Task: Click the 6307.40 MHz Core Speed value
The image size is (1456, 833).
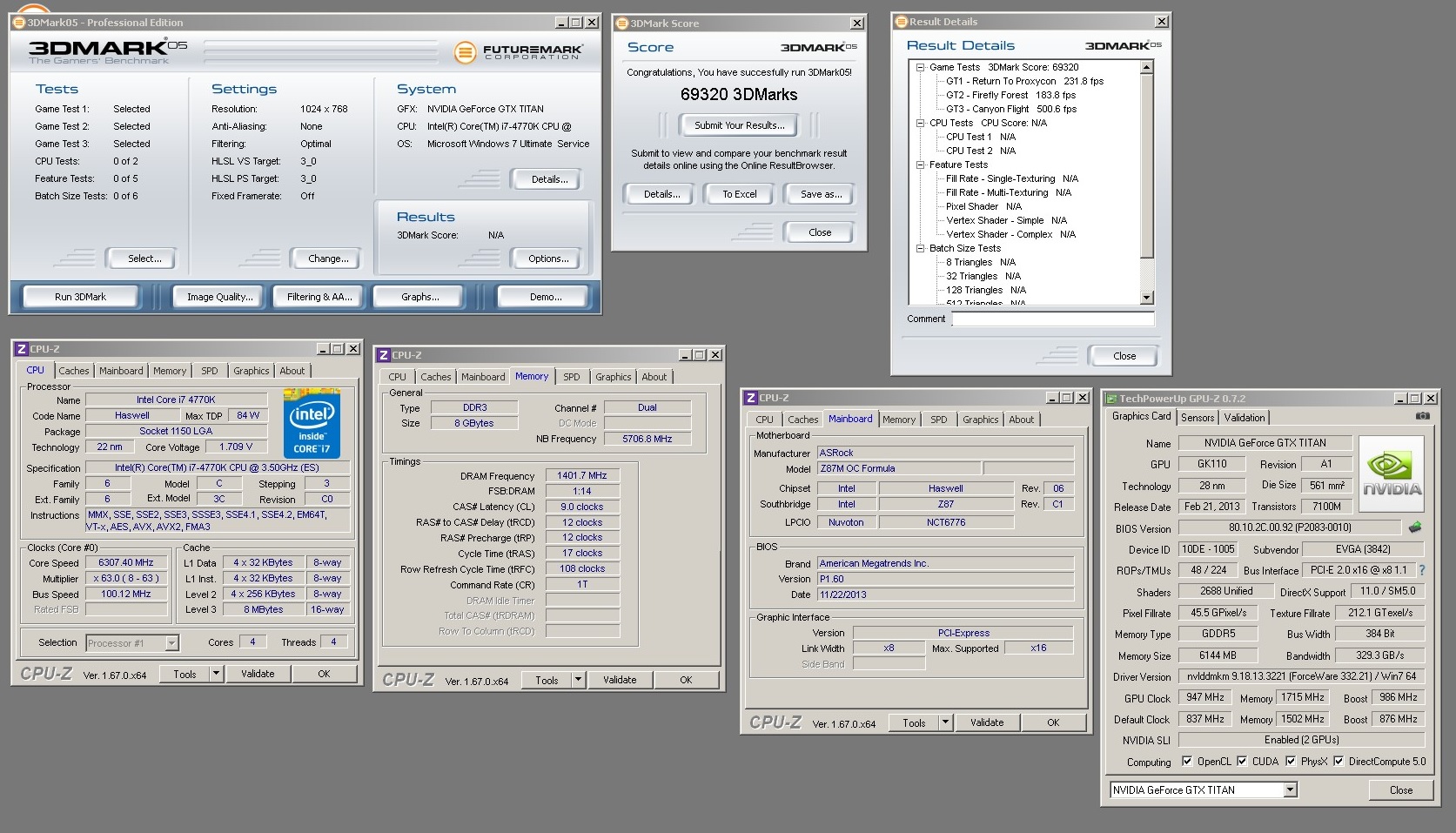Action: [126, 562]
